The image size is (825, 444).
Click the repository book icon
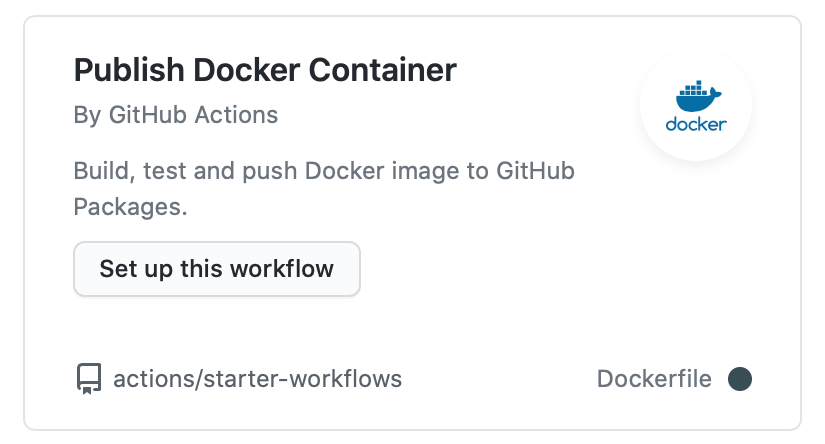(x=89, y=379)
